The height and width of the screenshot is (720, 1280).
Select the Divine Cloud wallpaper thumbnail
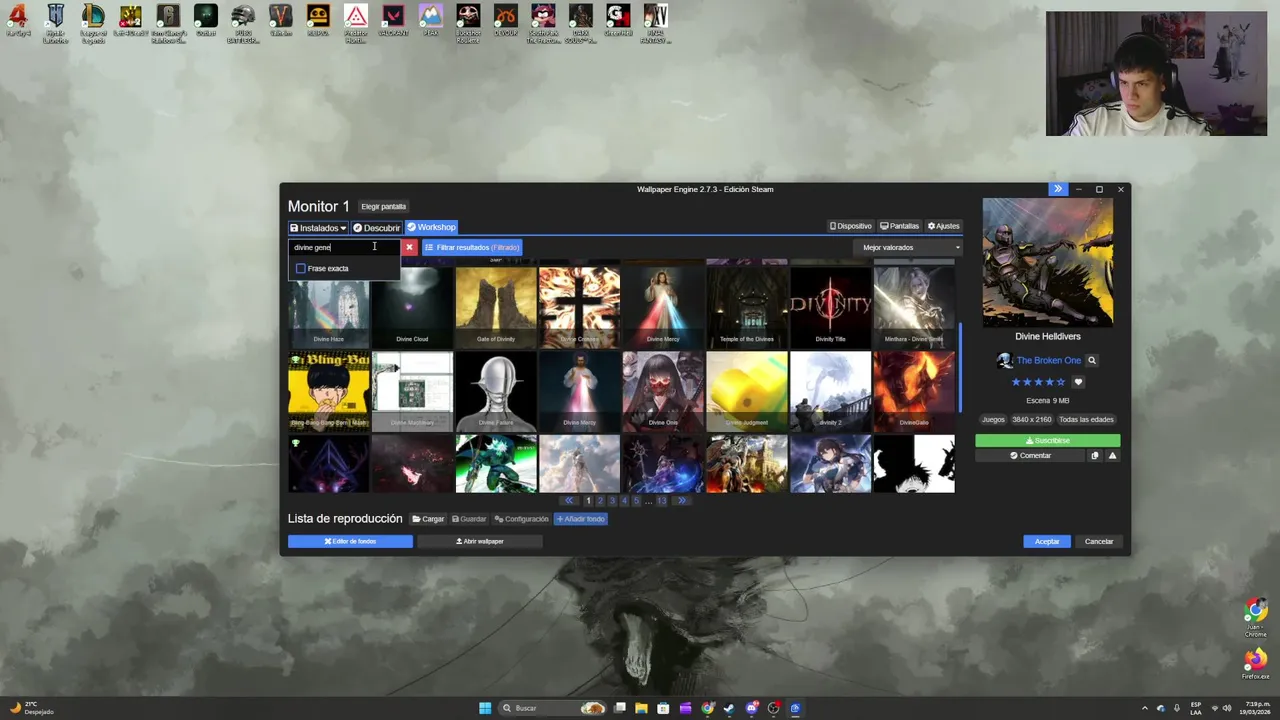(x=412, y=306)
